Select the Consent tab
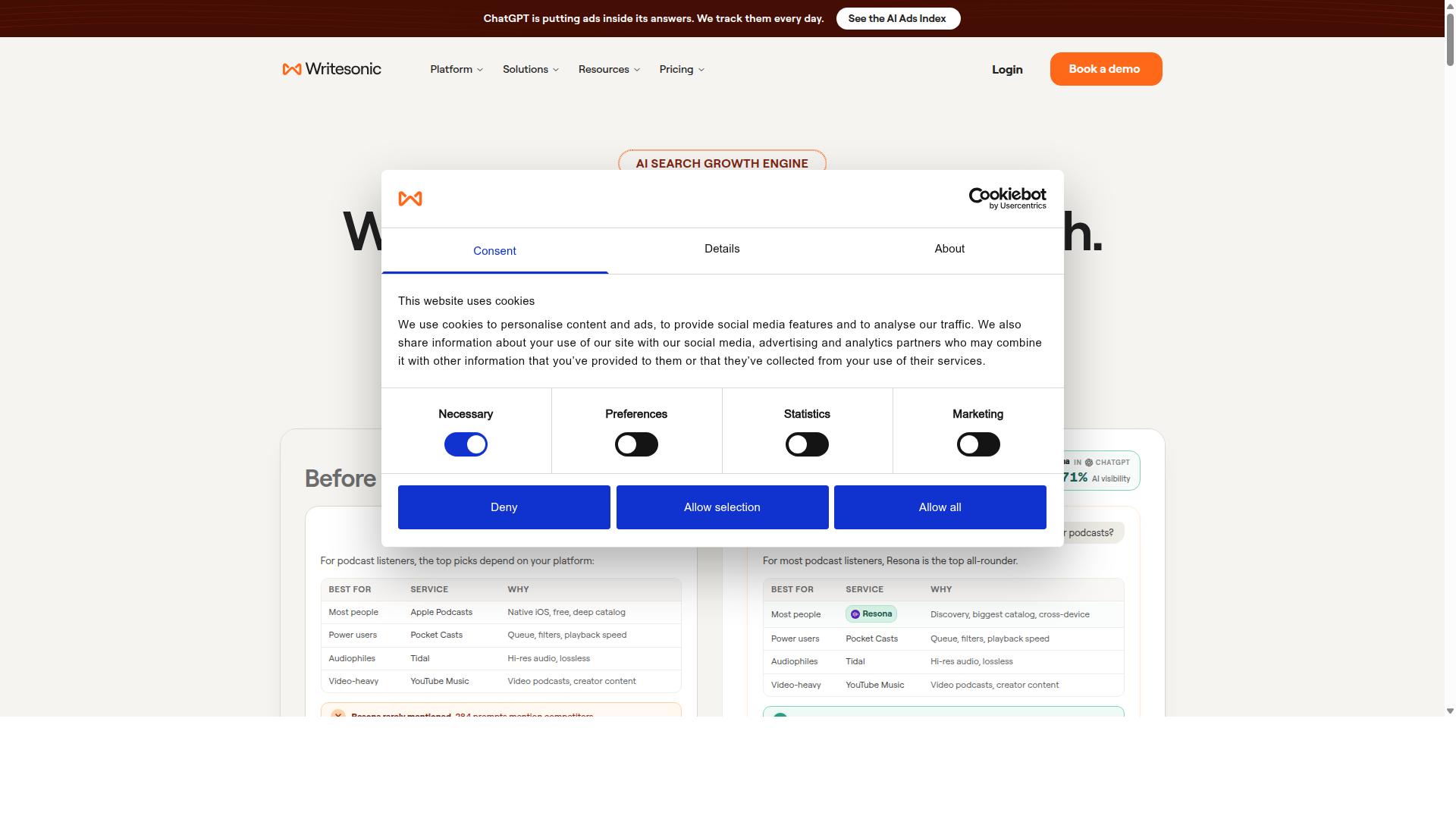Viewport: 1456px width, 819px height. (494, 251)
